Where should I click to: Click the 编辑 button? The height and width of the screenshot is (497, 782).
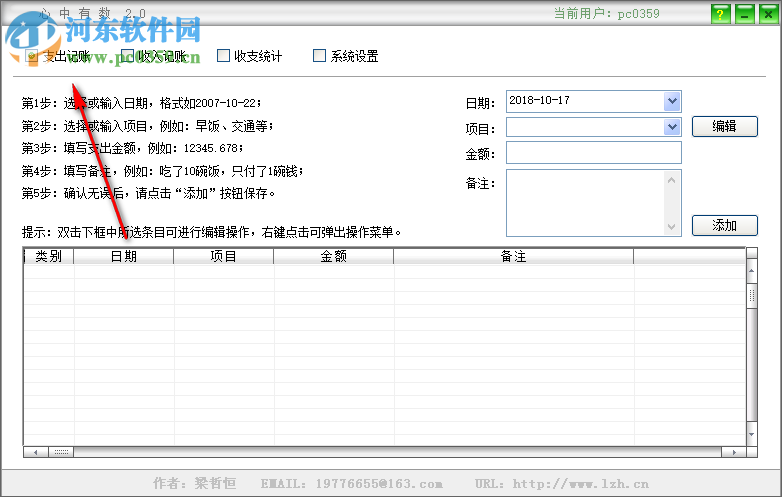(x=725, y=127)
